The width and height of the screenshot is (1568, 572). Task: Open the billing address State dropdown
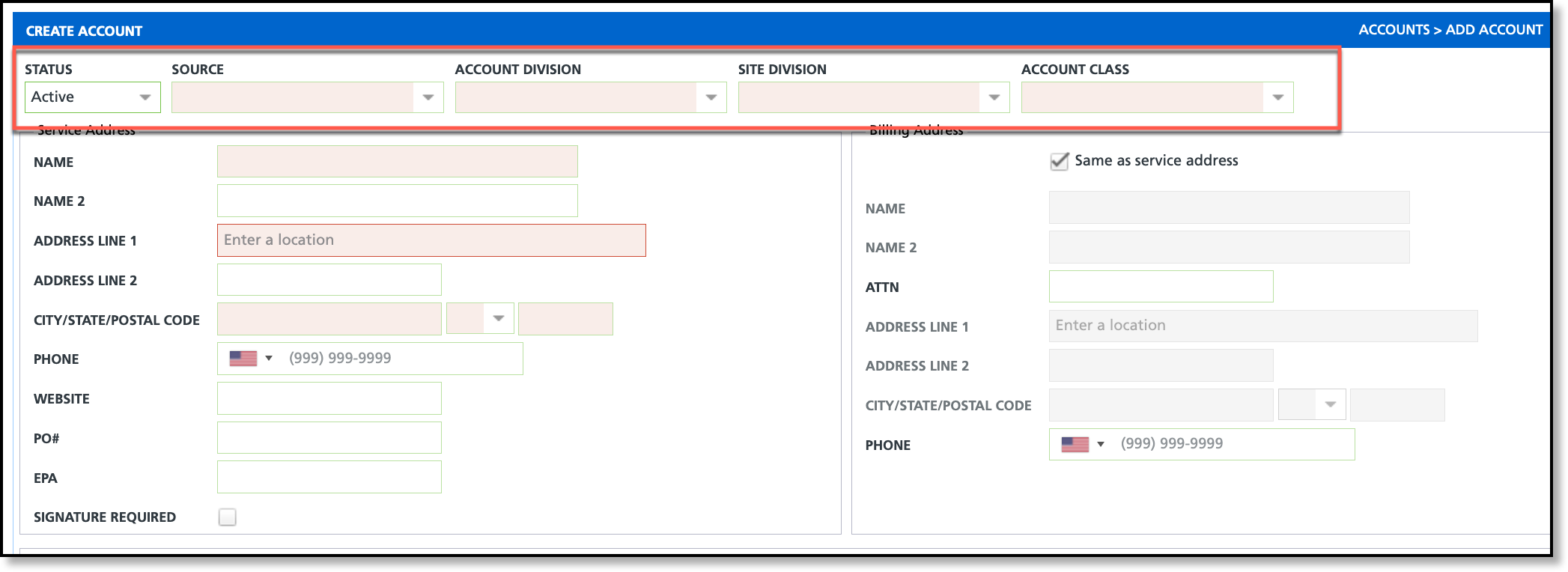tap(1312, 405)
